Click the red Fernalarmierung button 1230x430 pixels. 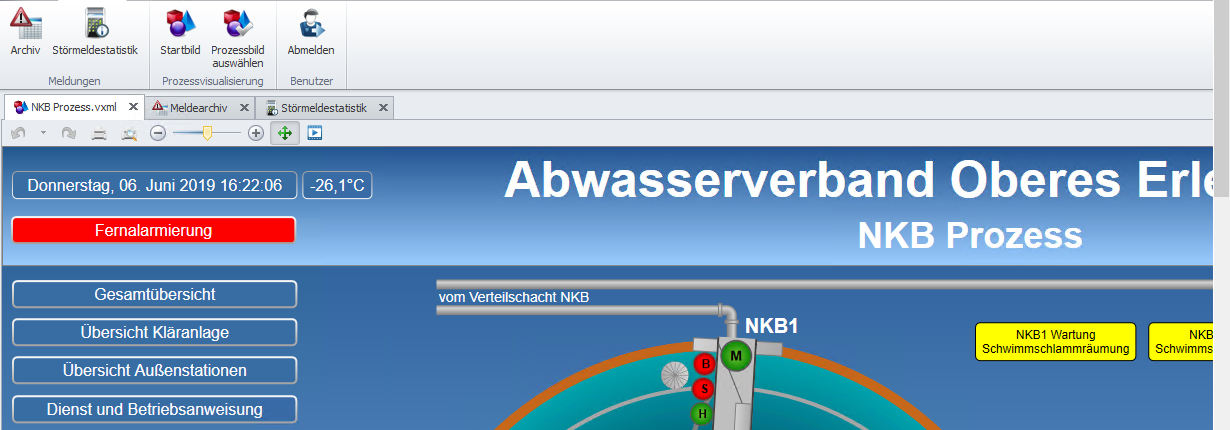[154, 230]
